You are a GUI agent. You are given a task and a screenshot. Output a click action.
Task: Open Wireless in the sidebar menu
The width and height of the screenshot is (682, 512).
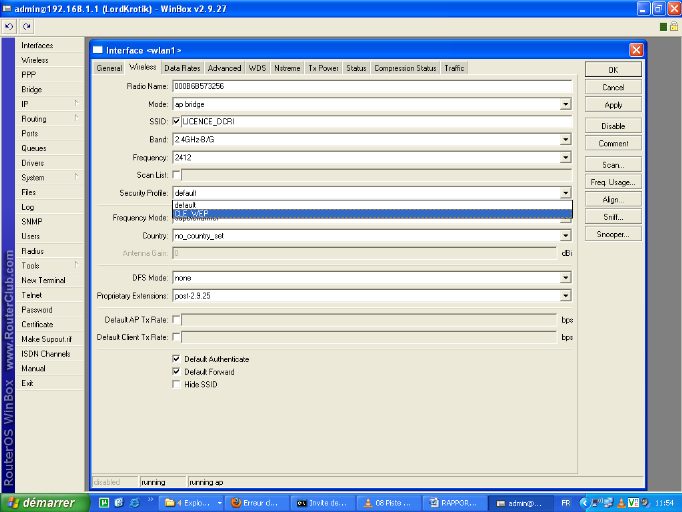[x=49, y=60]
